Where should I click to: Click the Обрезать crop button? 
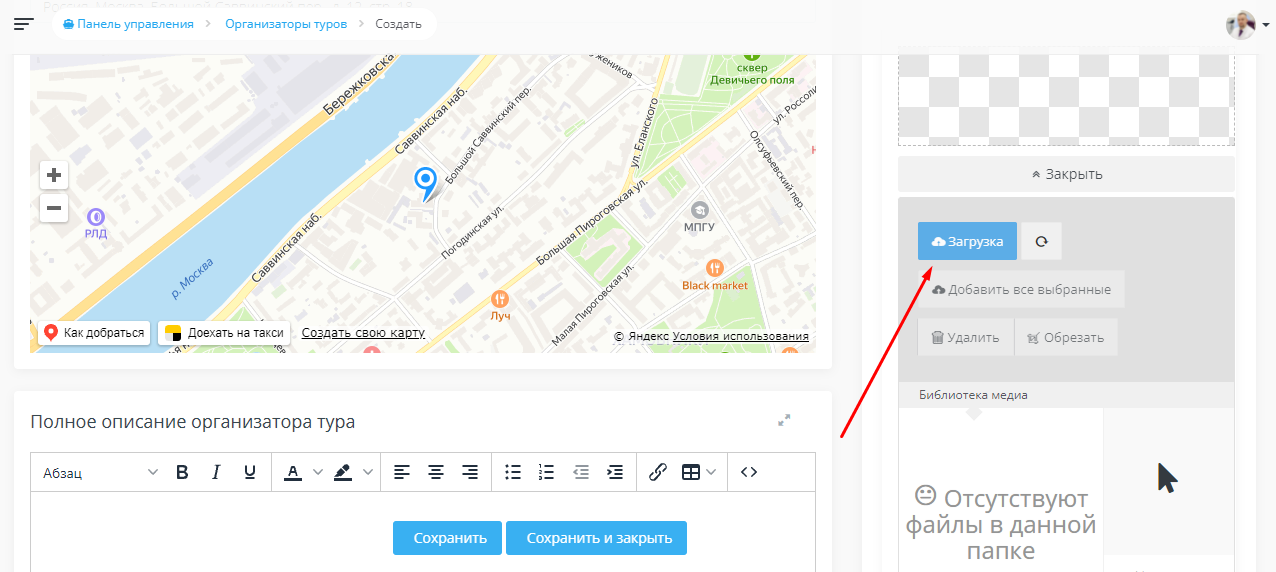pyautogui.click(x=1066, y=338)
